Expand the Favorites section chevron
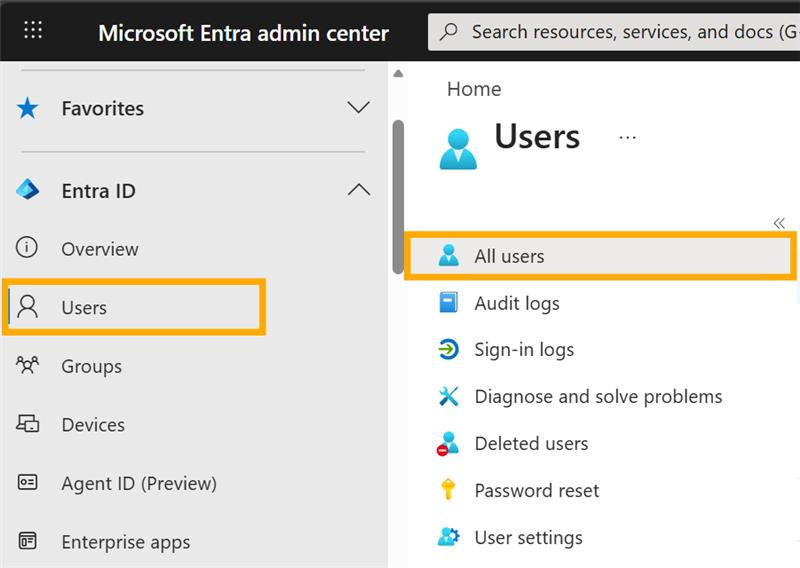 point(358,108)
